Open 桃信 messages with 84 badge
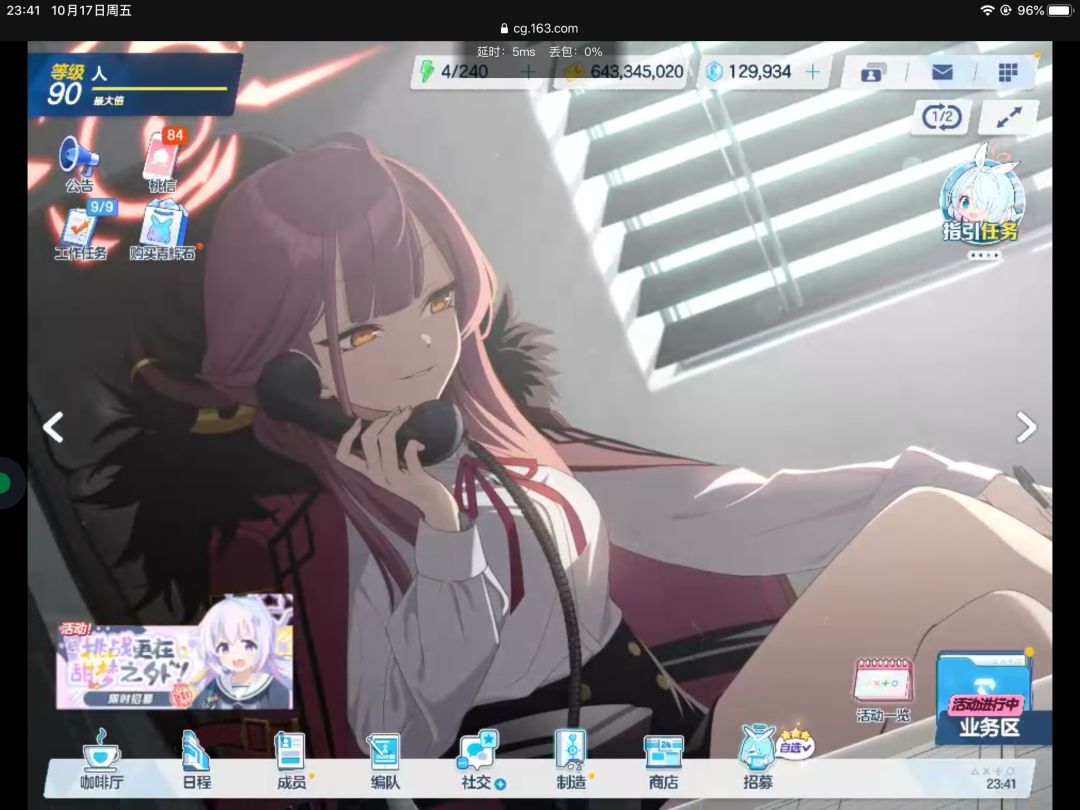This screenshot has width=1080, height=810. click(163, 160)
